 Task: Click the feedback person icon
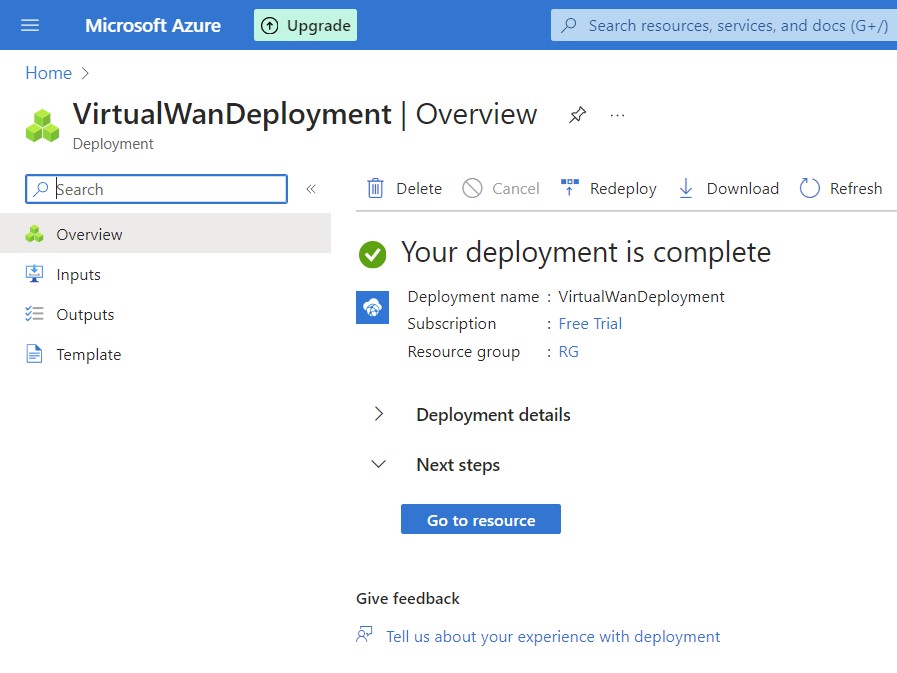pyautogui.click(x=365, y=635)
